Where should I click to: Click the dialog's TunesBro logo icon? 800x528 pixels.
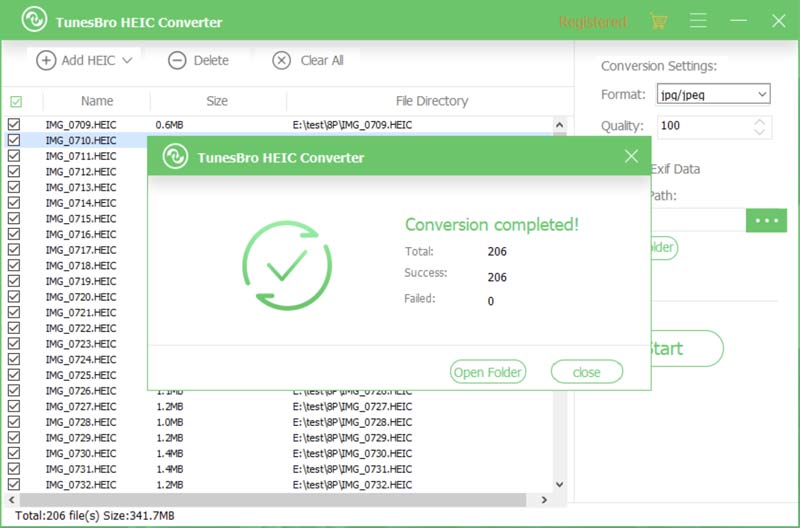tap(175, 157)
